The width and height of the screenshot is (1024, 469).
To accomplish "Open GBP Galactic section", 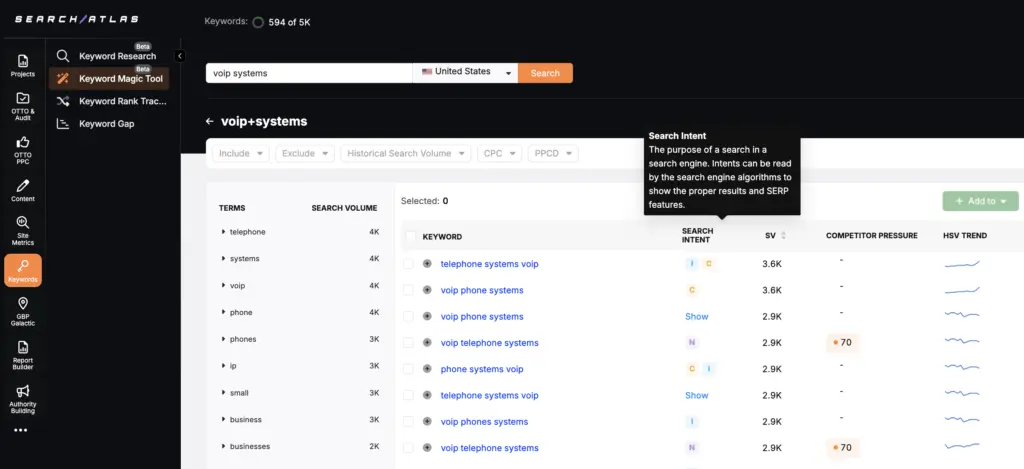I will 22,311.
